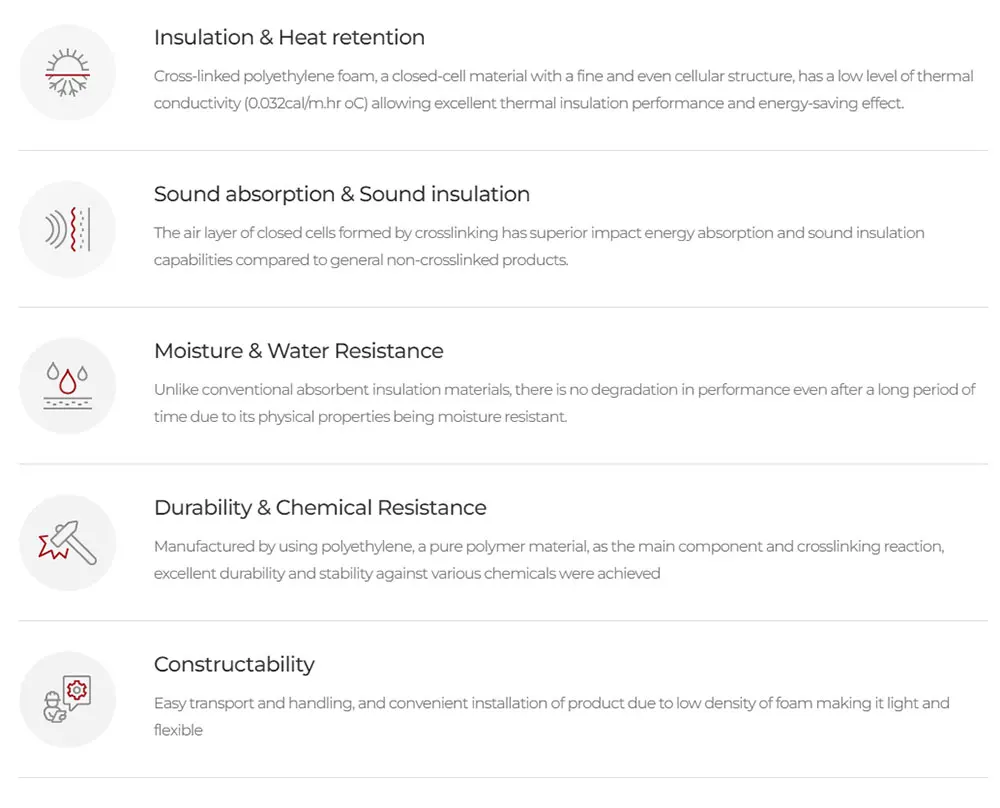The width and height of the screenshot is (1000, 808).
Task: Click the "Durability & Chemical Resistance" heading
Action: coord(320,508)
